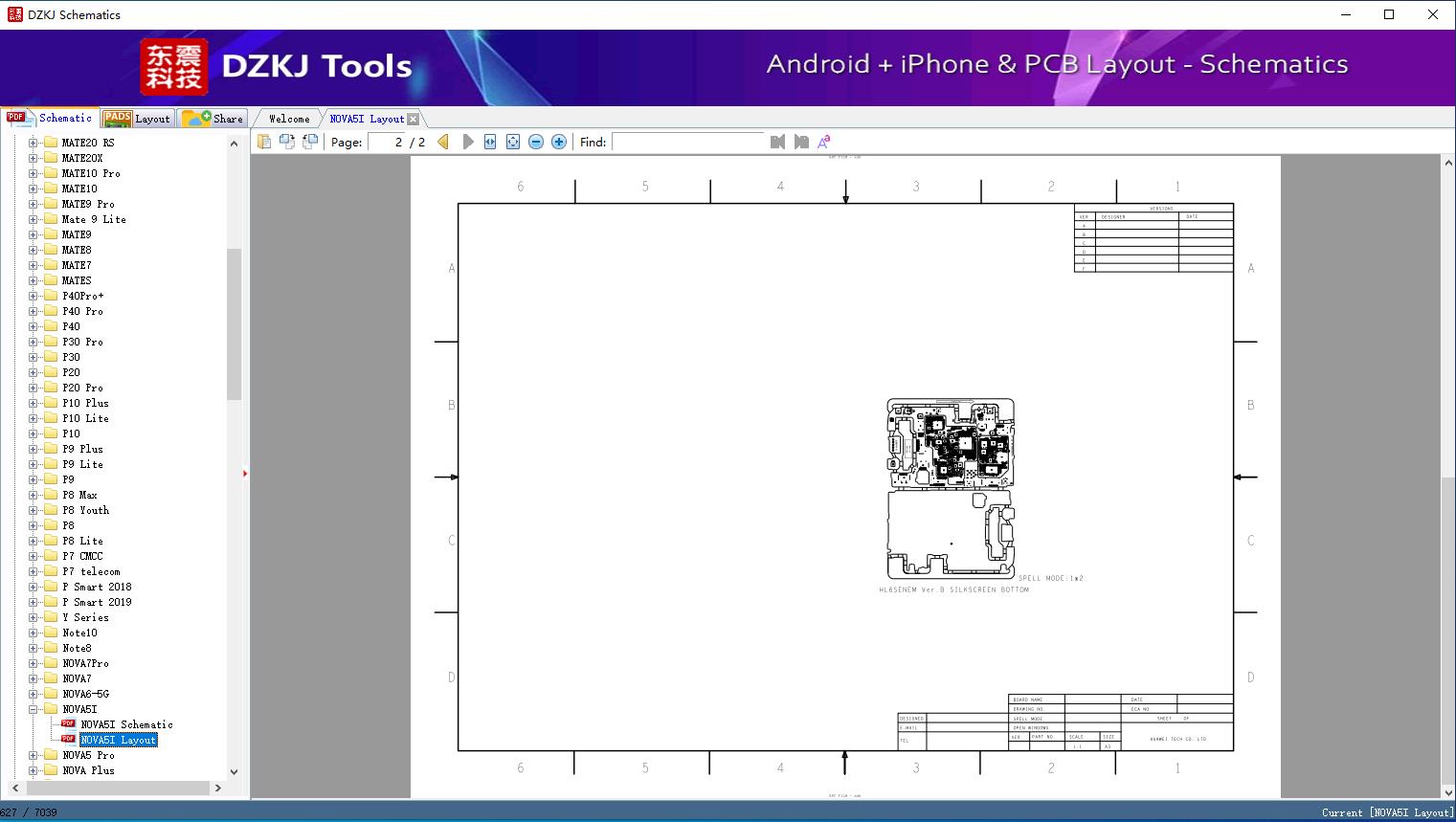Close the NOVA5I Layout tab
The image size is (1456, 822).
click(413, 119)
